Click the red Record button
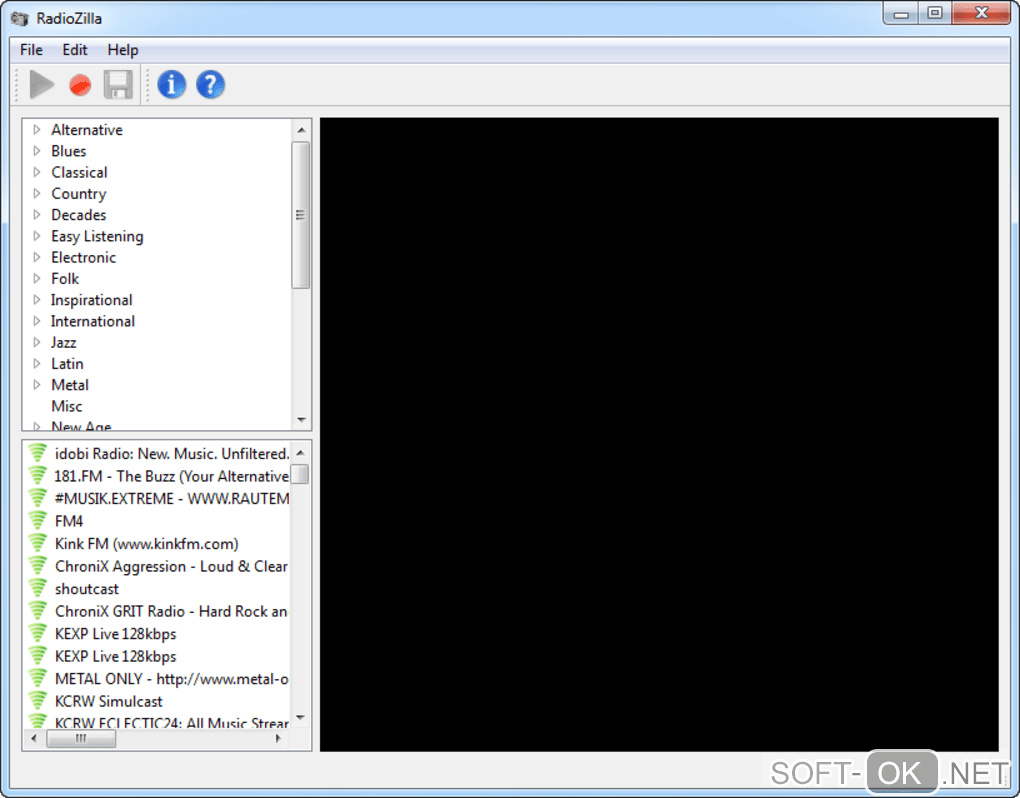The image size is (1020, 798). [x=80, y=85]
